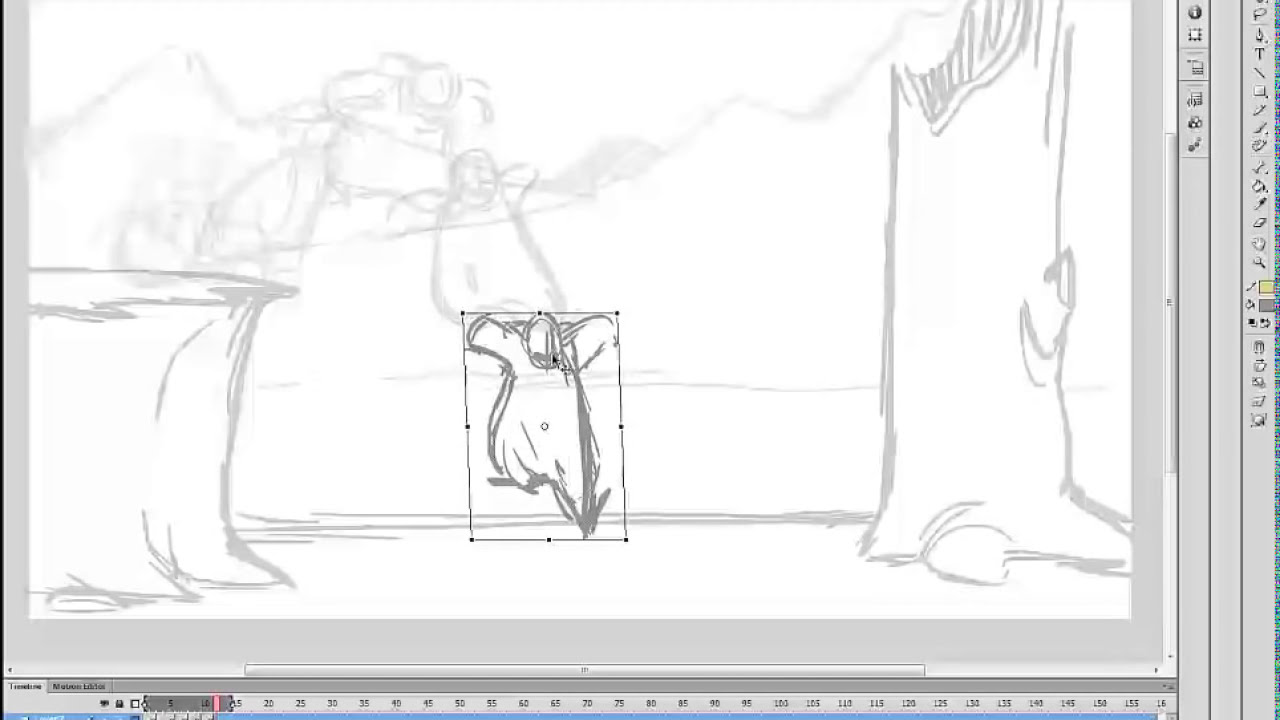Open the Info panel icon
Image resolution: width=1280 pixels, height=720 pixels.
click(x=1195, y=12)
